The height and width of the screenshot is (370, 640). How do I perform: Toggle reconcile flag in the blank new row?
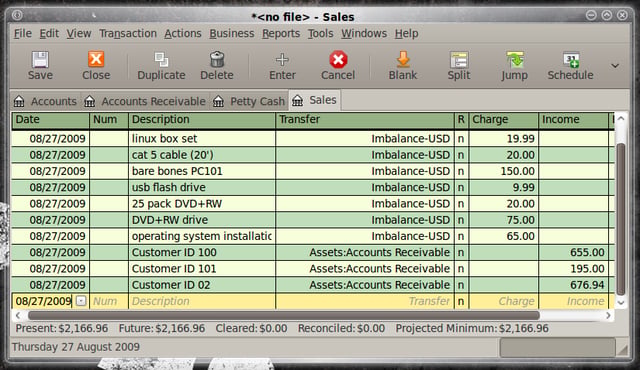click(461, 301)
